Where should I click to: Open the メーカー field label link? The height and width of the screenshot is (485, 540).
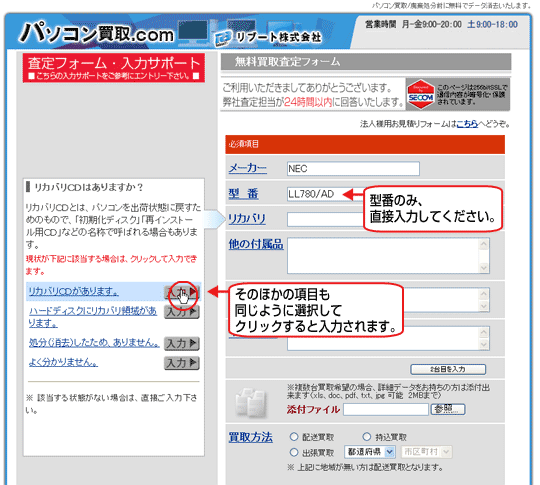click(x=248, y=168)
